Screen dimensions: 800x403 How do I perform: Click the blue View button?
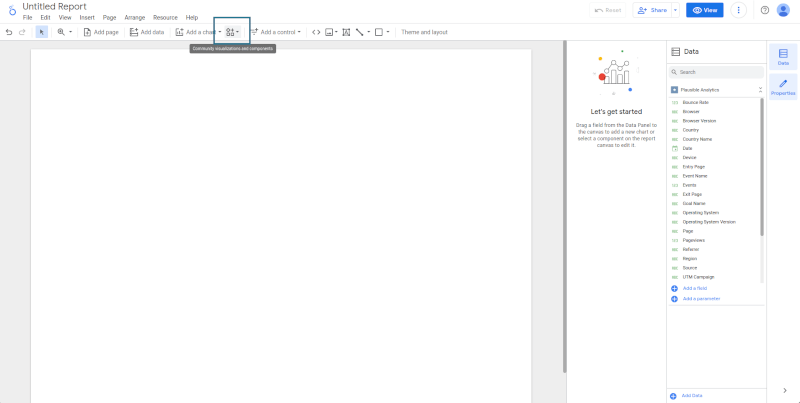click(705, 10)
